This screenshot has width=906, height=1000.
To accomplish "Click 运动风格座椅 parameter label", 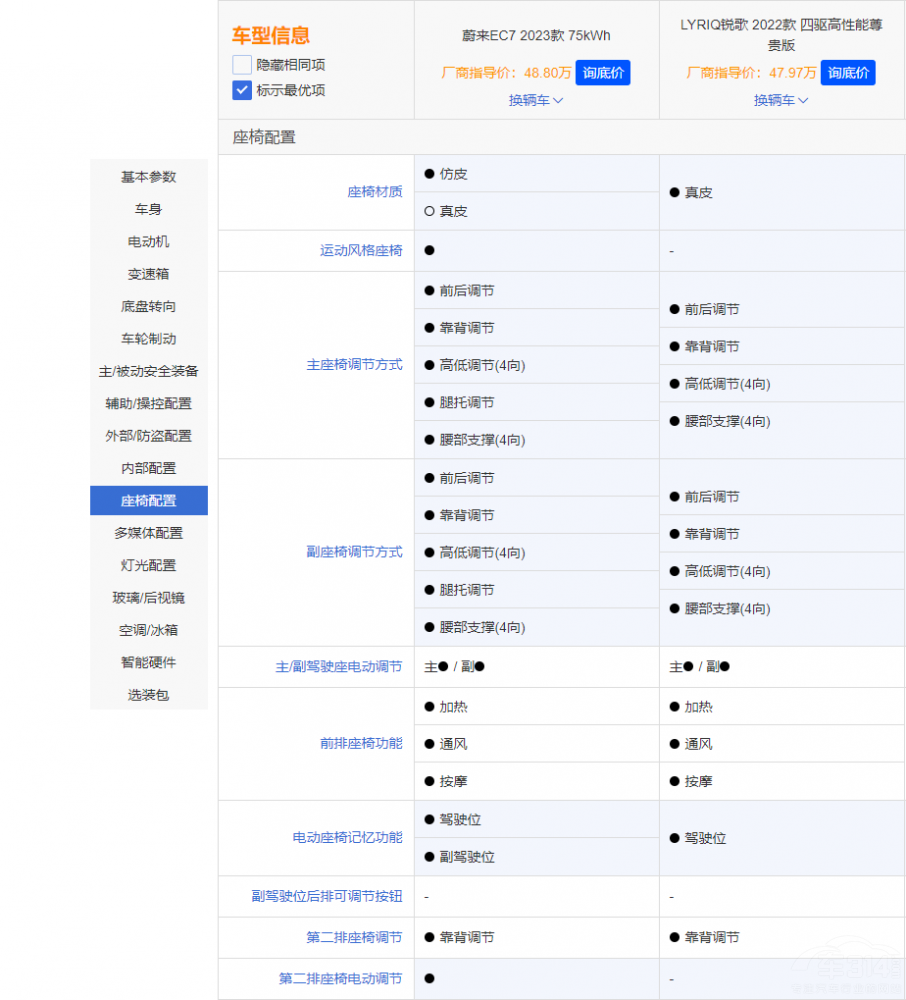I will click(361, 251).
